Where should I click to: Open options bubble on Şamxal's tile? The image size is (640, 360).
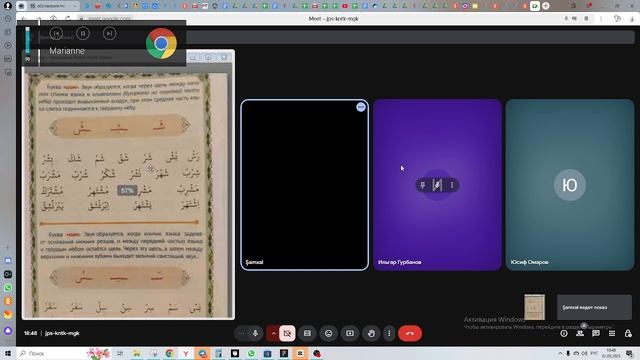361,107
